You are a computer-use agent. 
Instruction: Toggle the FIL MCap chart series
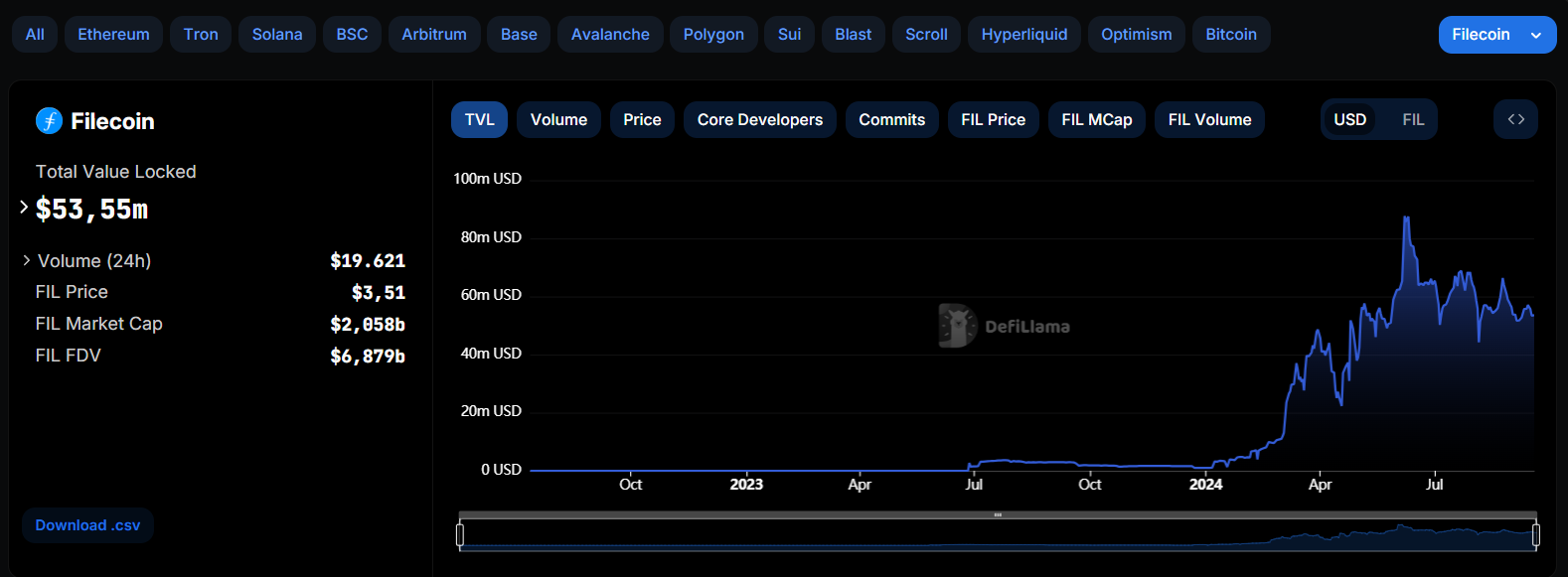tap(1097, 119)
